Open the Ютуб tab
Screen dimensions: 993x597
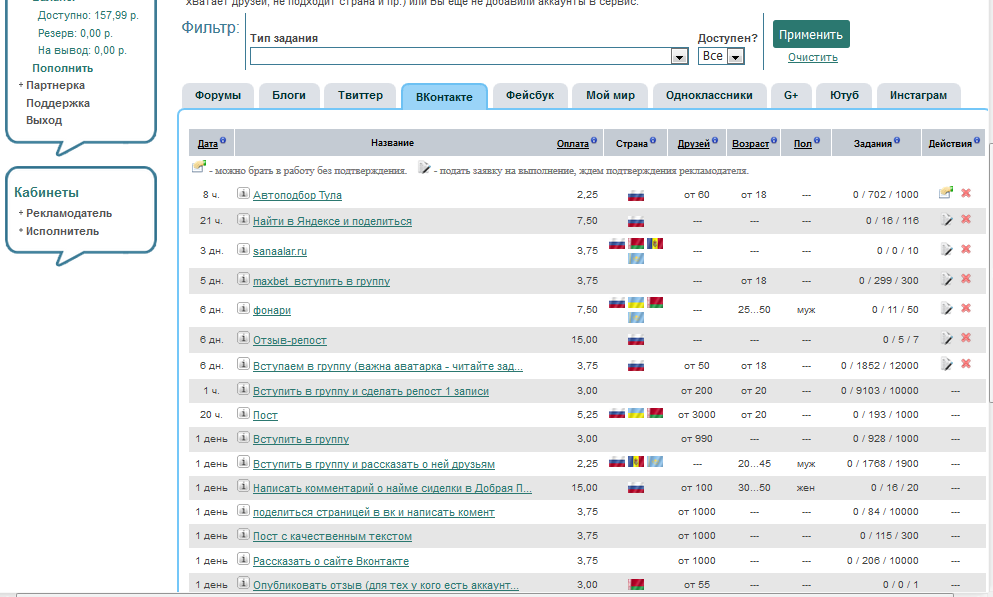pyautogui.click(x=844, y=96)
